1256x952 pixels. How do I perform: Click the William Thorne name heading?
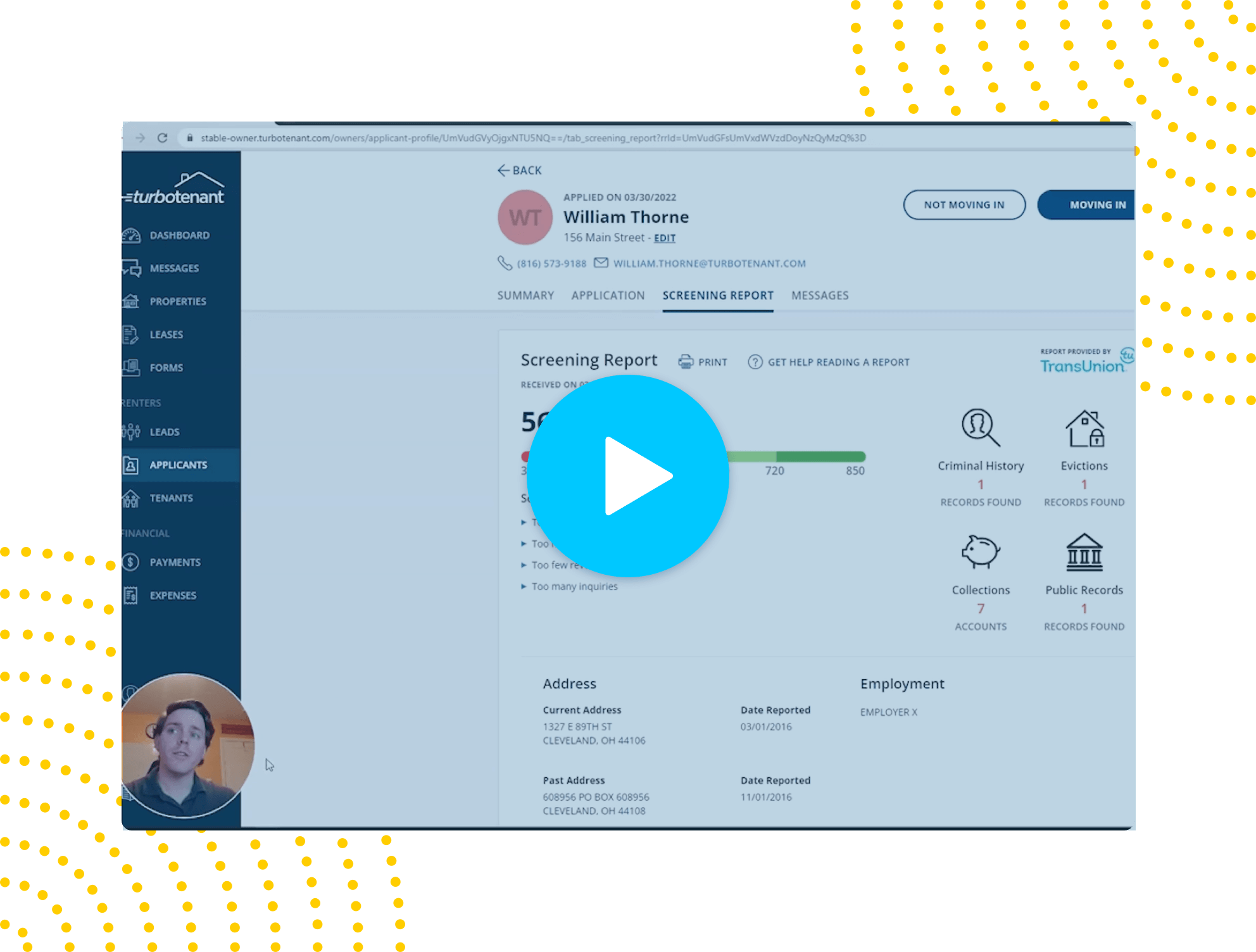[626, 217]
